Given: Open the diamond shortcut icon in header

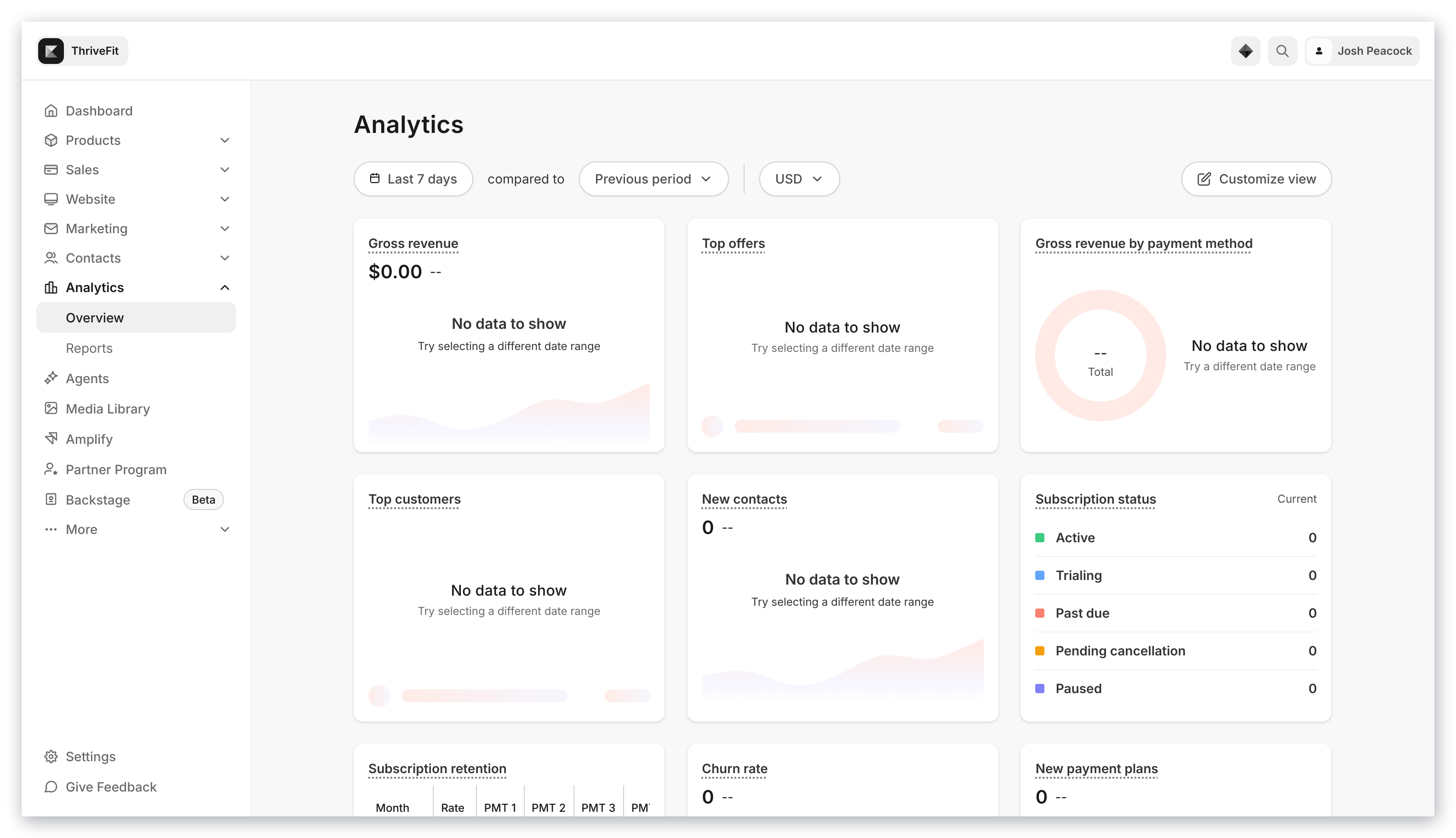Looking at the screenshot, I should [1245, 51].
